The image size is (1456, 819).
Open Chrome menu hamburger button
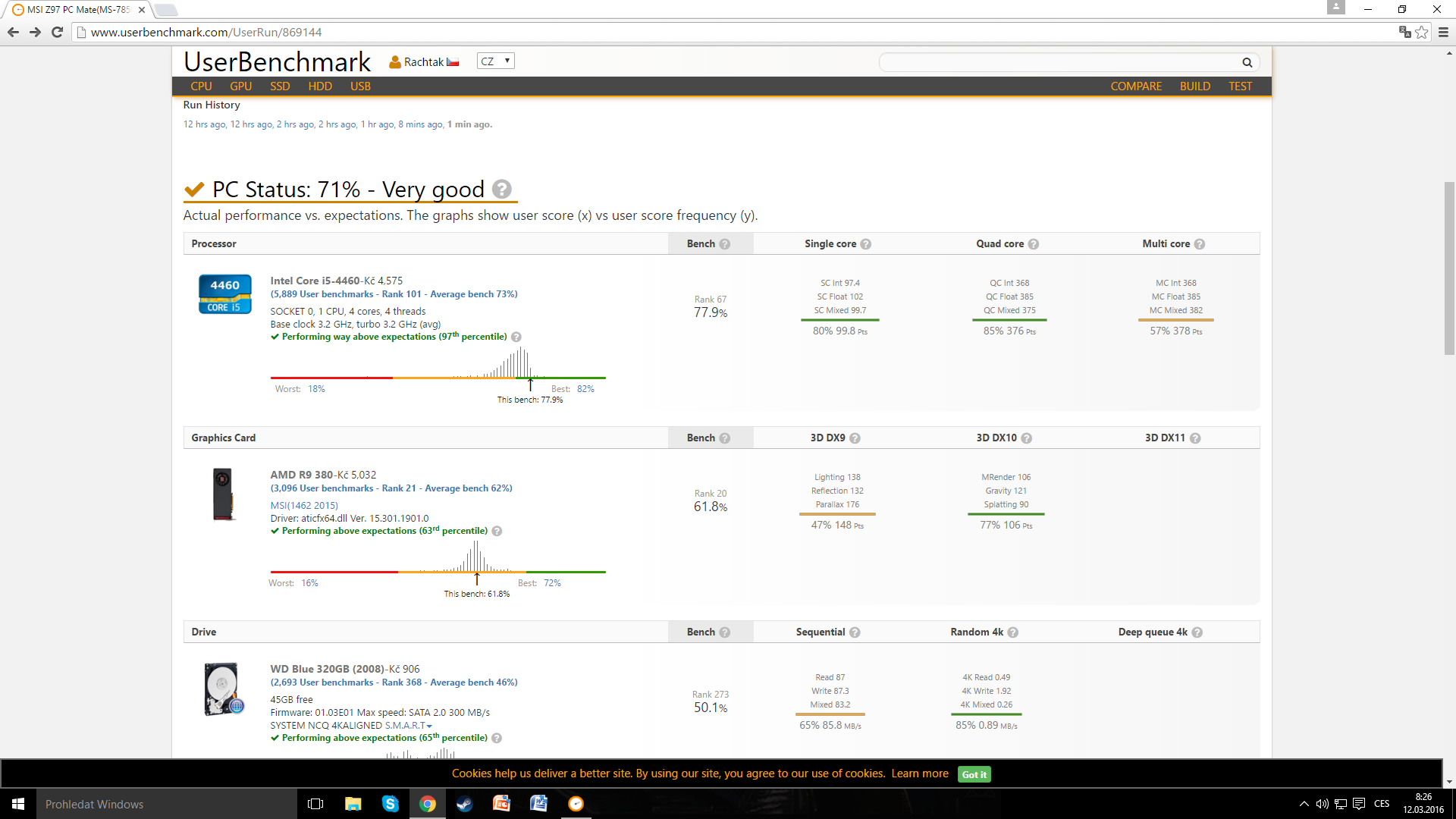pyautogui.click(x=1443, y=33)
